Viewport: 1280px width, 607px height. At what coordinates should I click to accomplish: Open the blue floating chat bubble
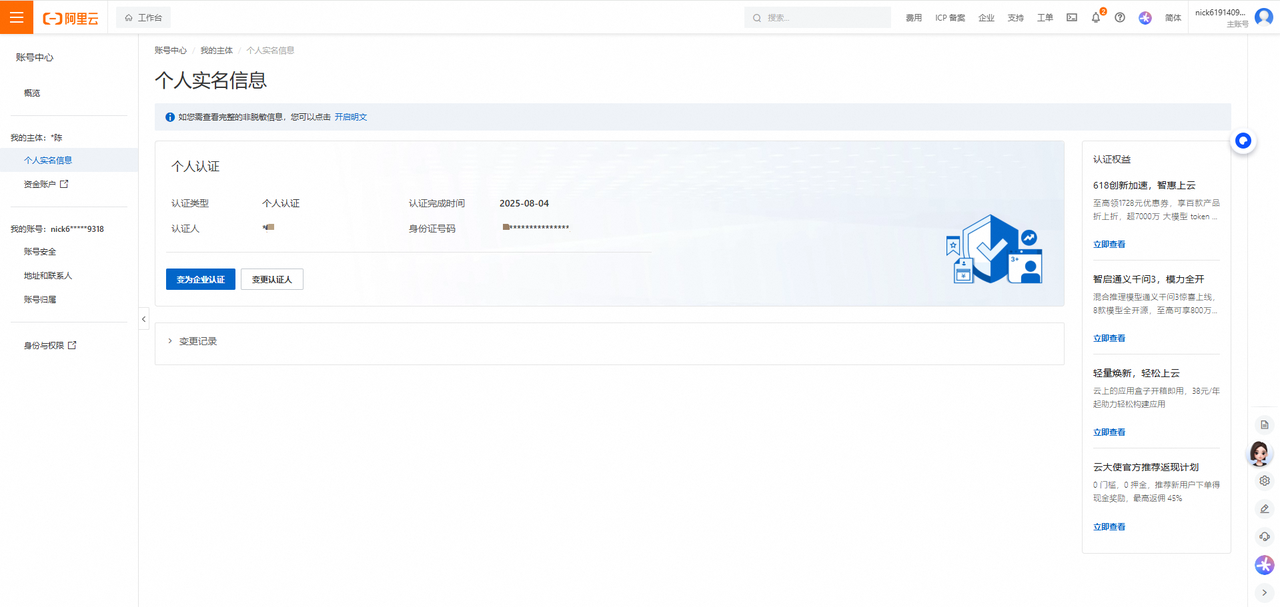click(x=1243, y=141)
